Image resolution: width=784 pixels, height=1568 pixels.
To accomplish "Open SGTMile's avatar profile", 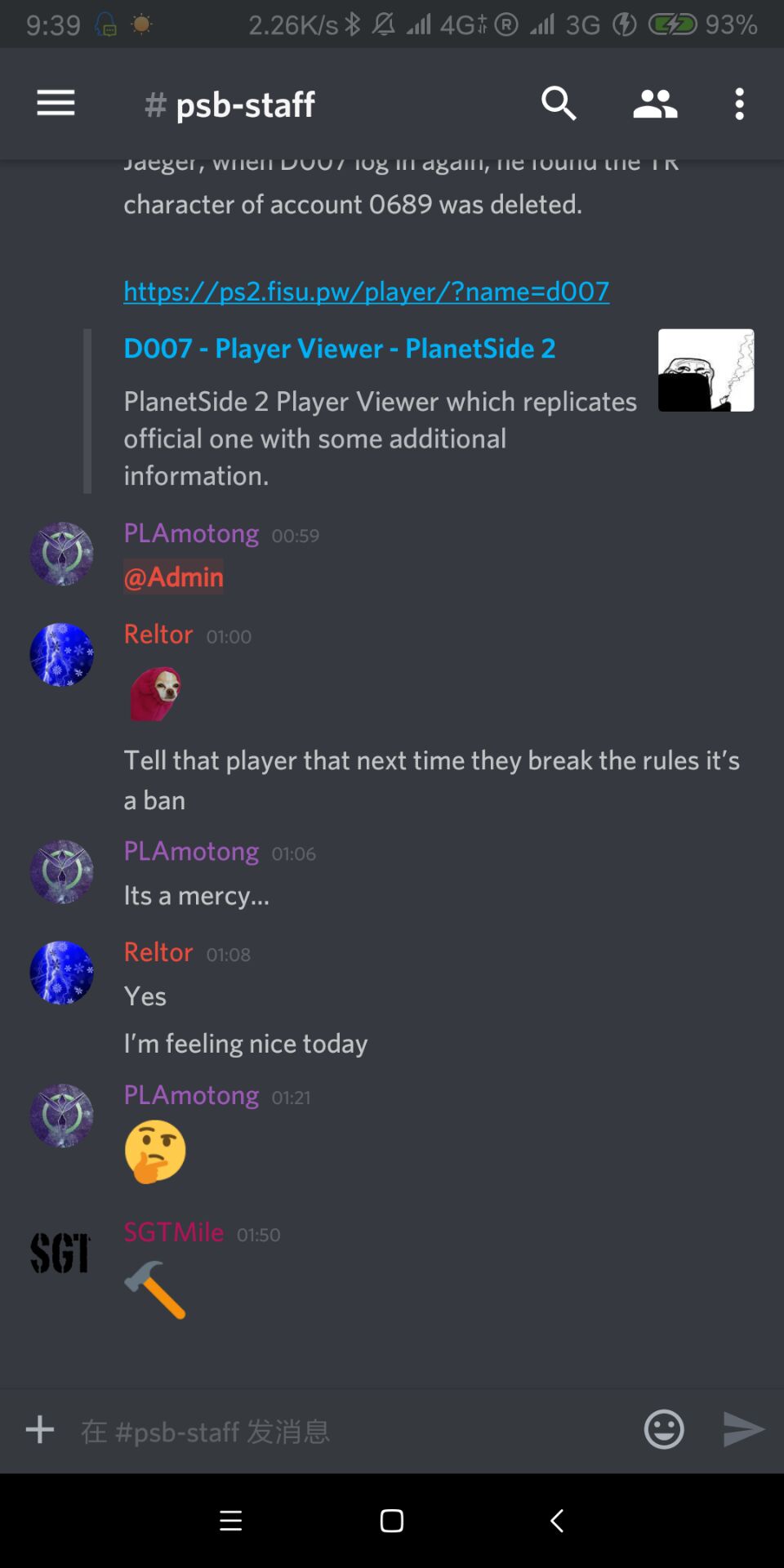I will pos(61,1254).
